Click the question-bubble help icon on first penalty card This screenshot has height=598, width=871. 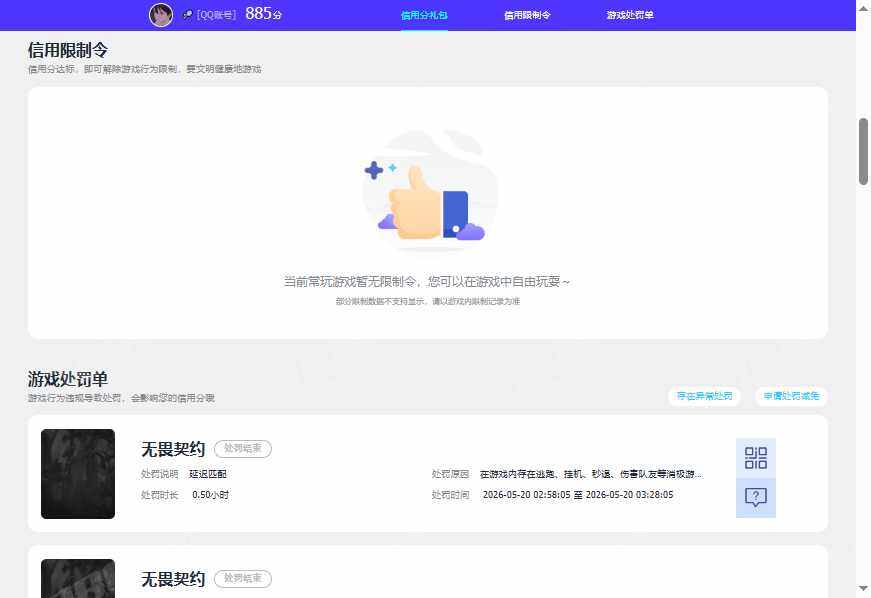(755, 498)
